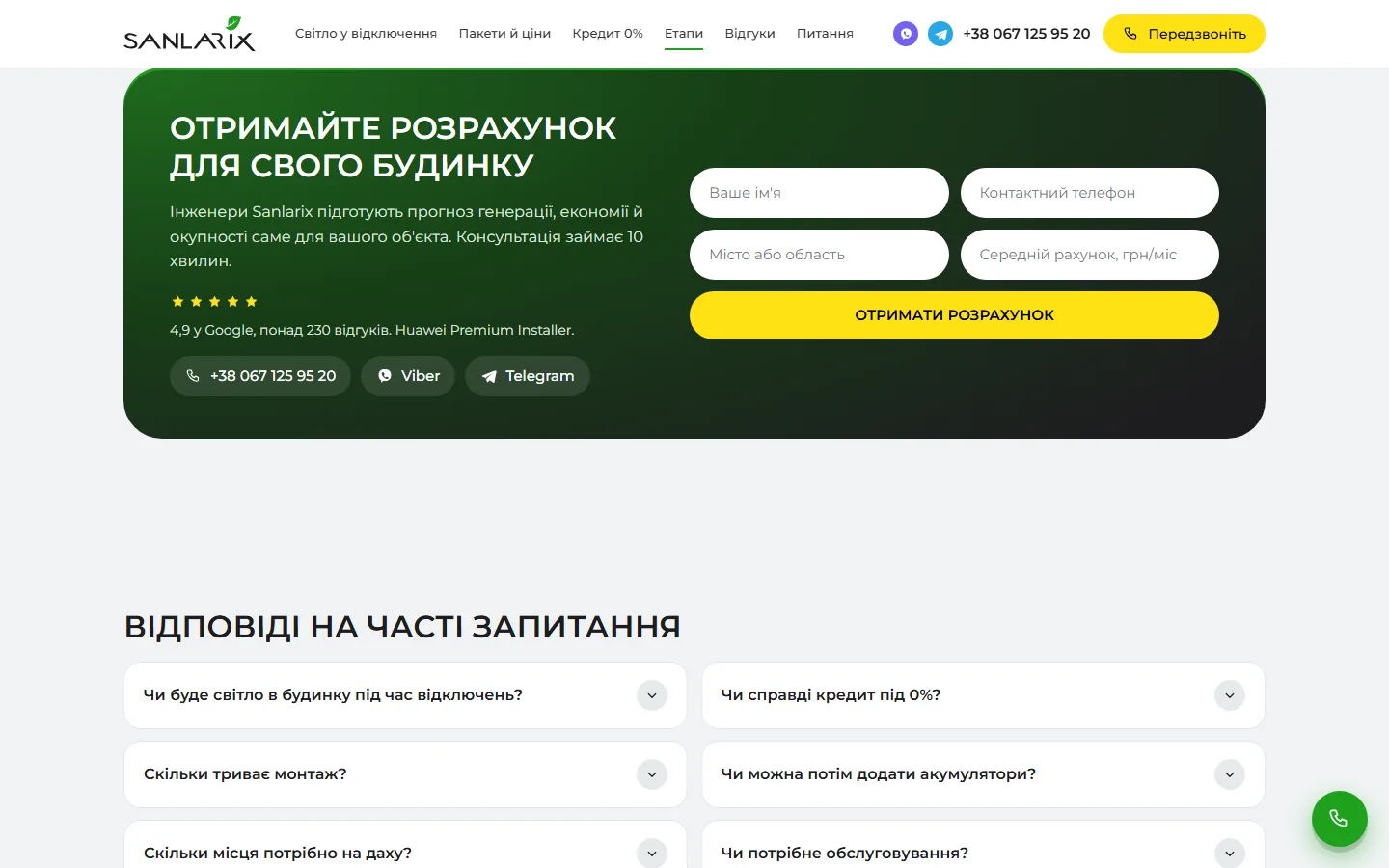Focus the 'Ваше ім'я' field
Viewport: 1389px width, 868px height.
(819, 193)
